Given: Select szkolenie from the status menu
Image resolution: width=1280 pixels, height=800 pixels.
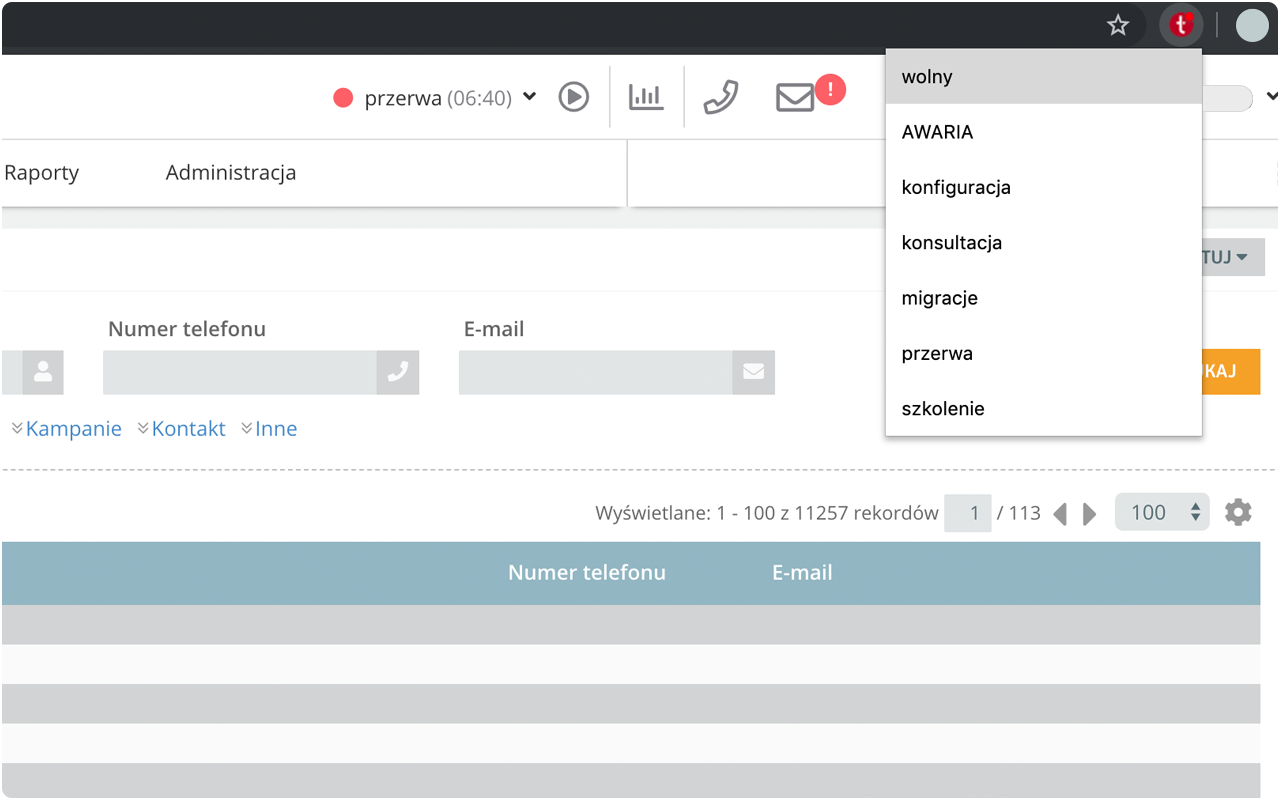Looking at the screenshot, I should (1043, 408).
